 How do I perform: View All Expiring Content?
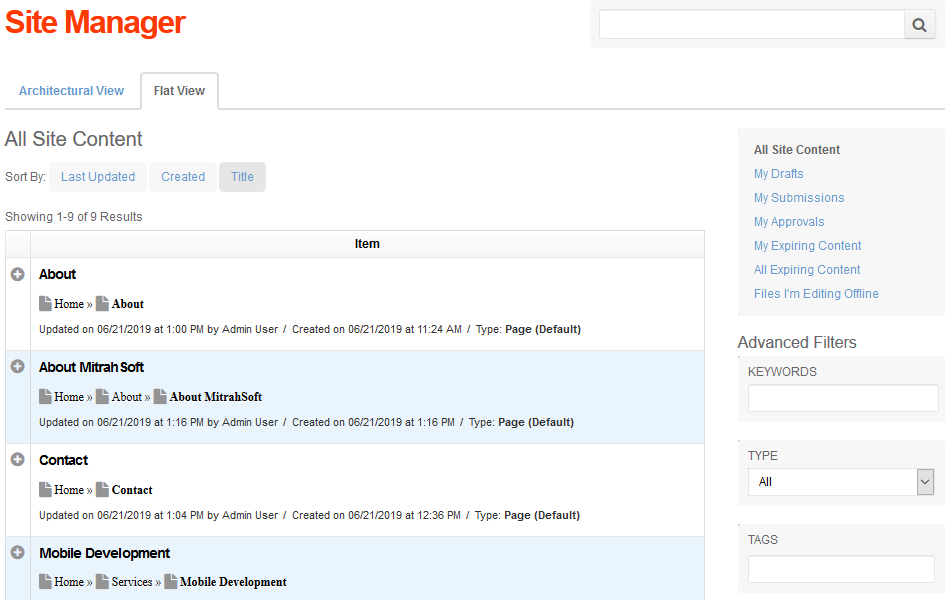point(806,269)
